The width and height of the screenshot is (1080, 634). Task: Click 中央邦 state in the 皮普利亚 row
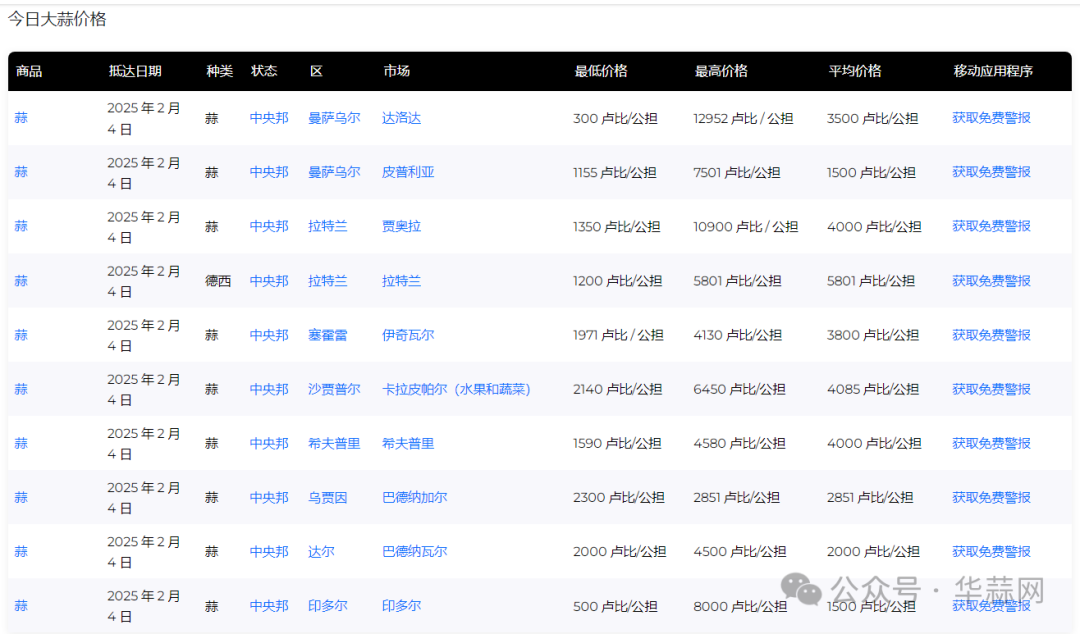269,172
